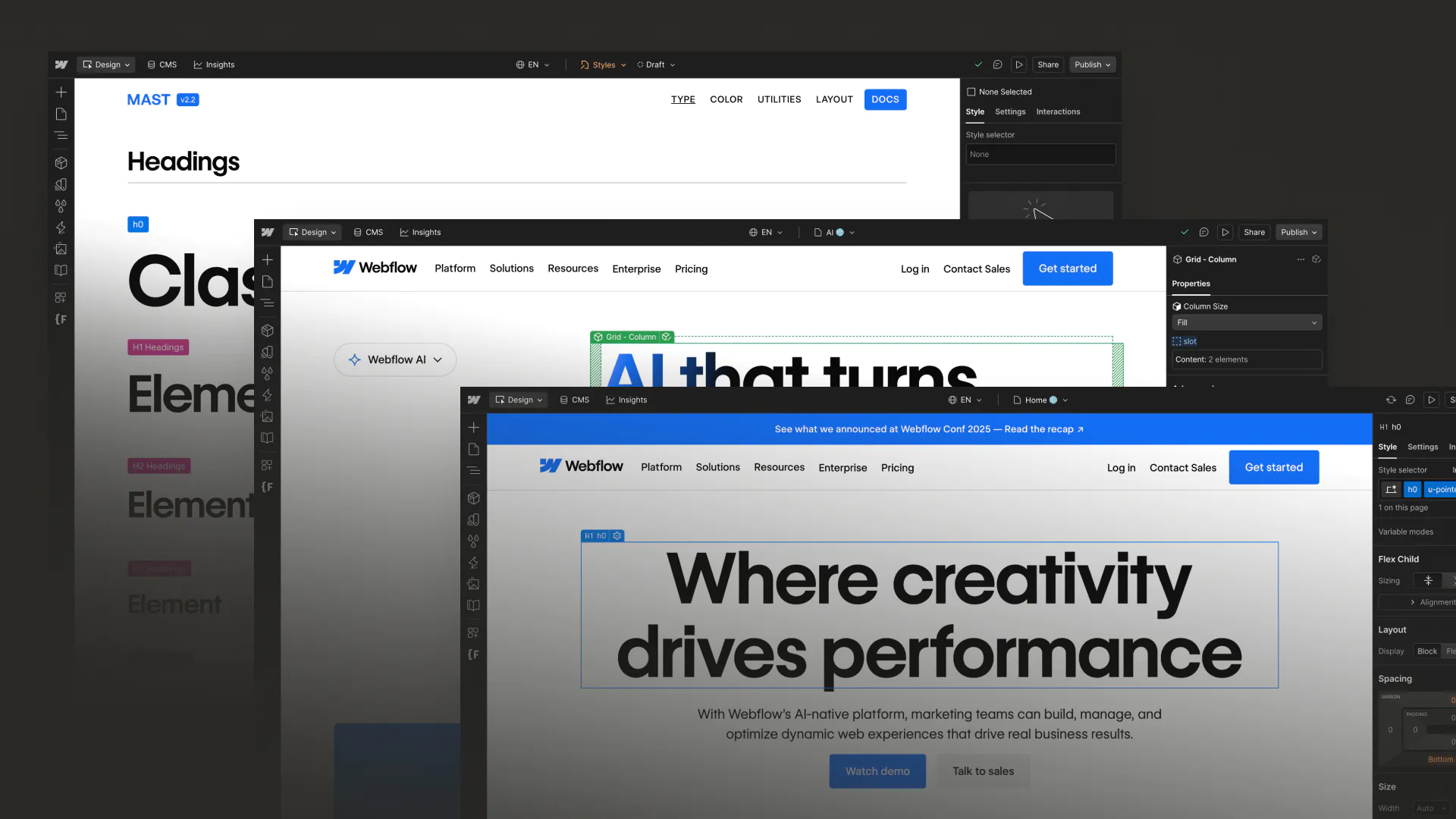Switch to Settings tab in front window panel
Screen dimensions: 1456x819
pyautogui.click(x=1422, y=447)
